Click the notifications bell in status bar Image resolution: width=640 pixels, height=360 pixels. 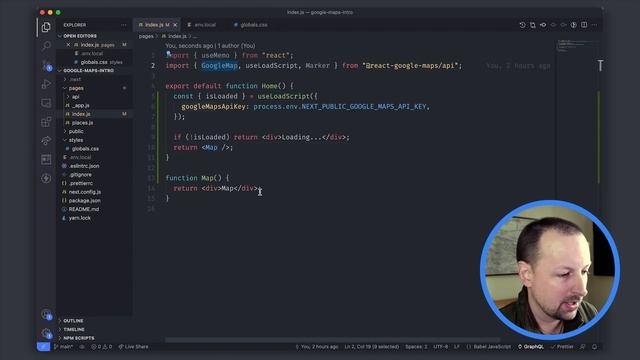pyautogui.click(x=594, y=347)
